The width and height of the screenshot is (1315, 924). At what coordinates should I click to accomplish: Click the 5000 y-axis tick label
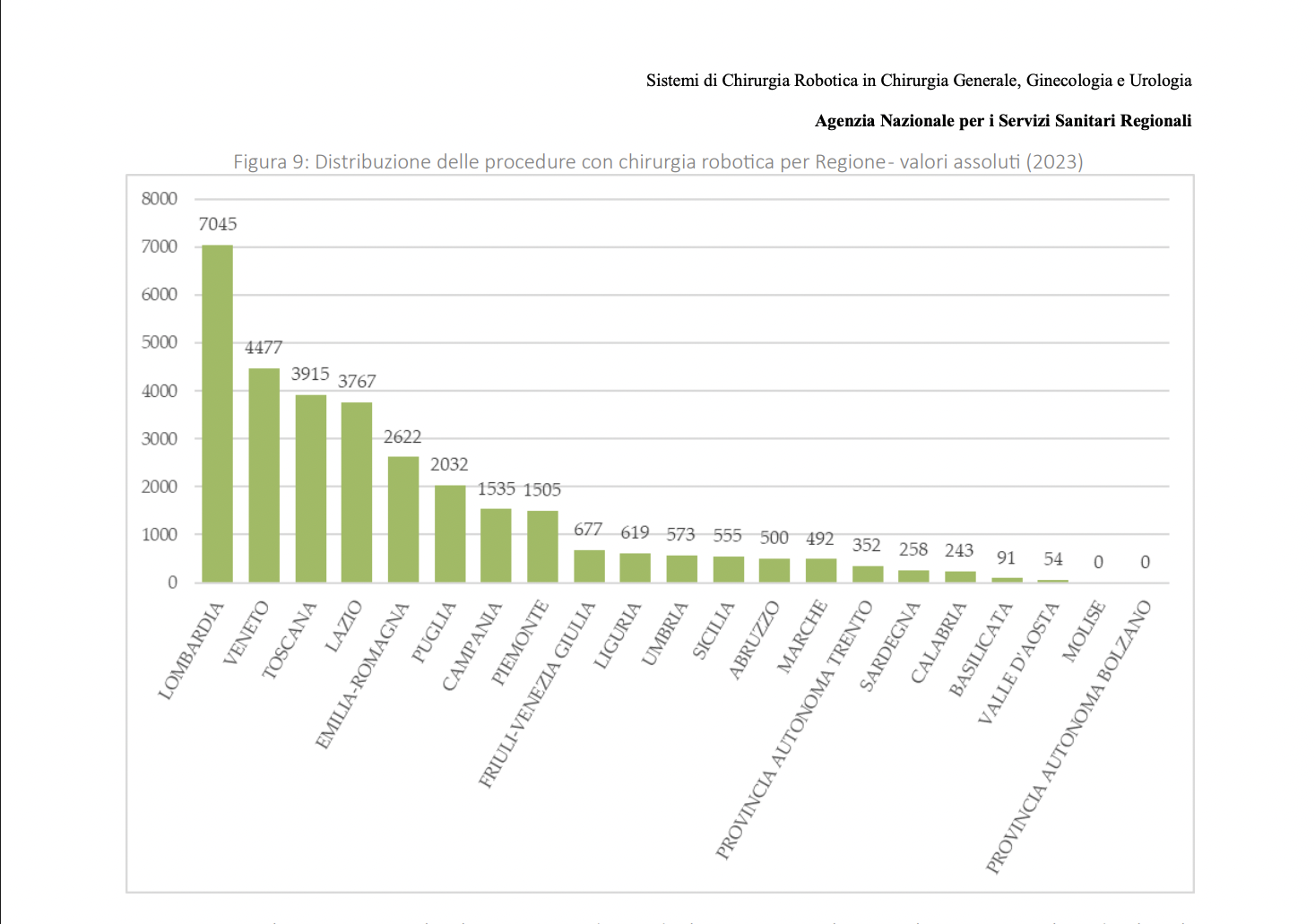160,342
